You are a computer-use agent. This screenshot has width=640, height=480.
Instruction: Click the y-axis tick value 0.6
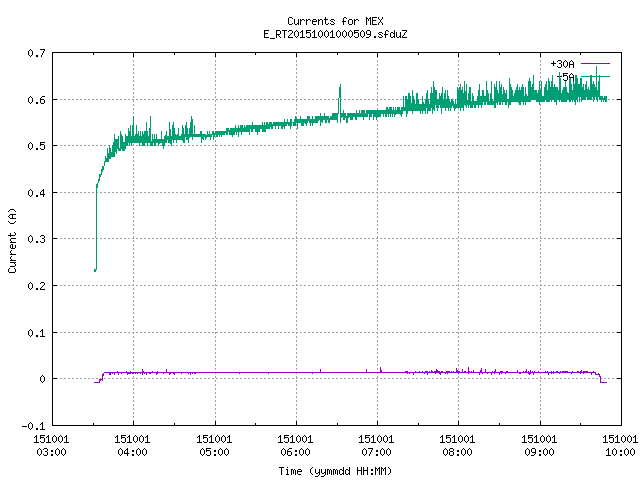point(36,100)
